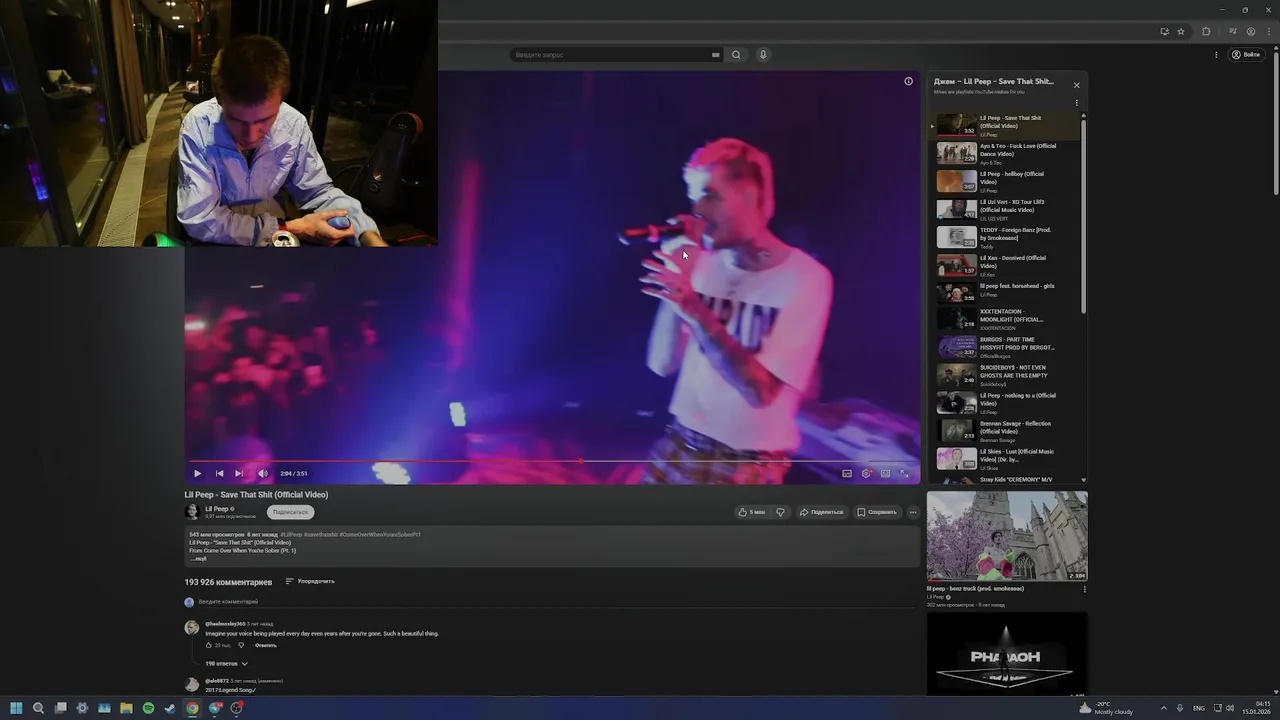This screenshot has height=720, width=1280.
Task: Open Steam from the taskbar
Action: pyautogui.click(x=170, y=708)
